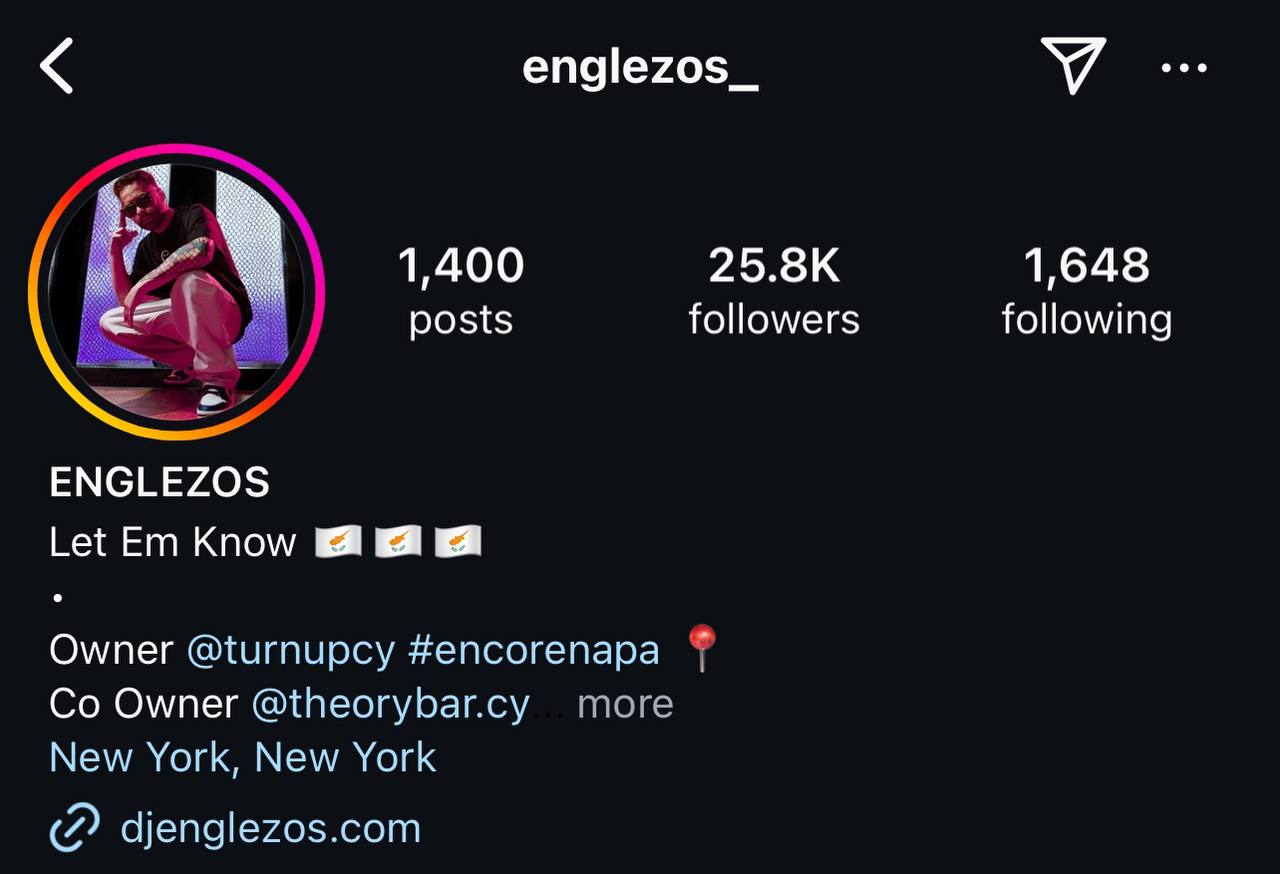Viewport: 1280px width, 874px height.
Task: Expand bio with the 'more' link
Action: 625,704
